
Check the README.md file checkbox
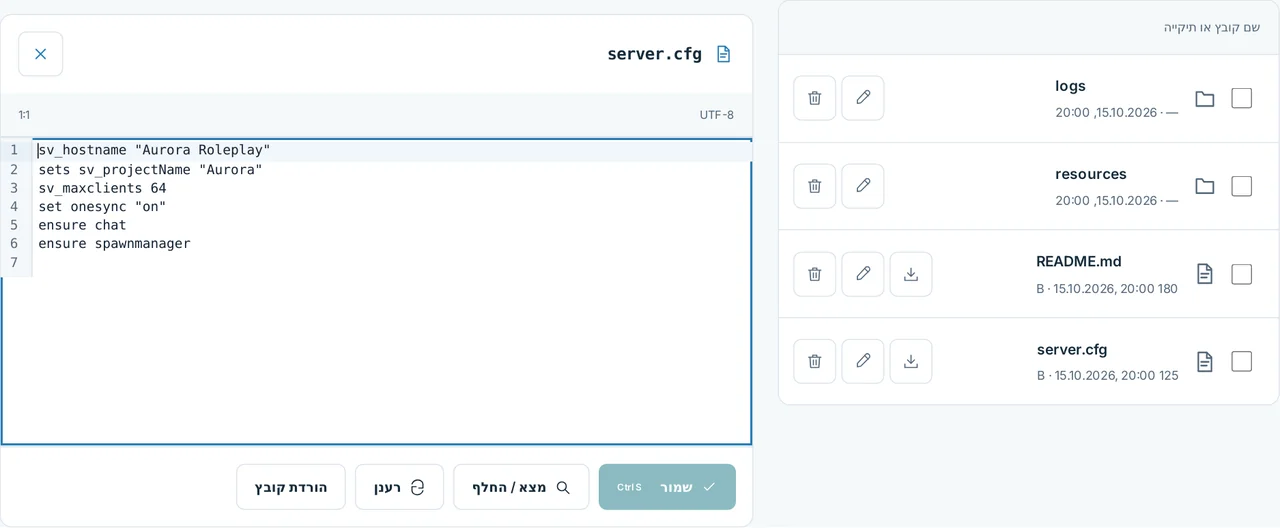point(1242,274)
